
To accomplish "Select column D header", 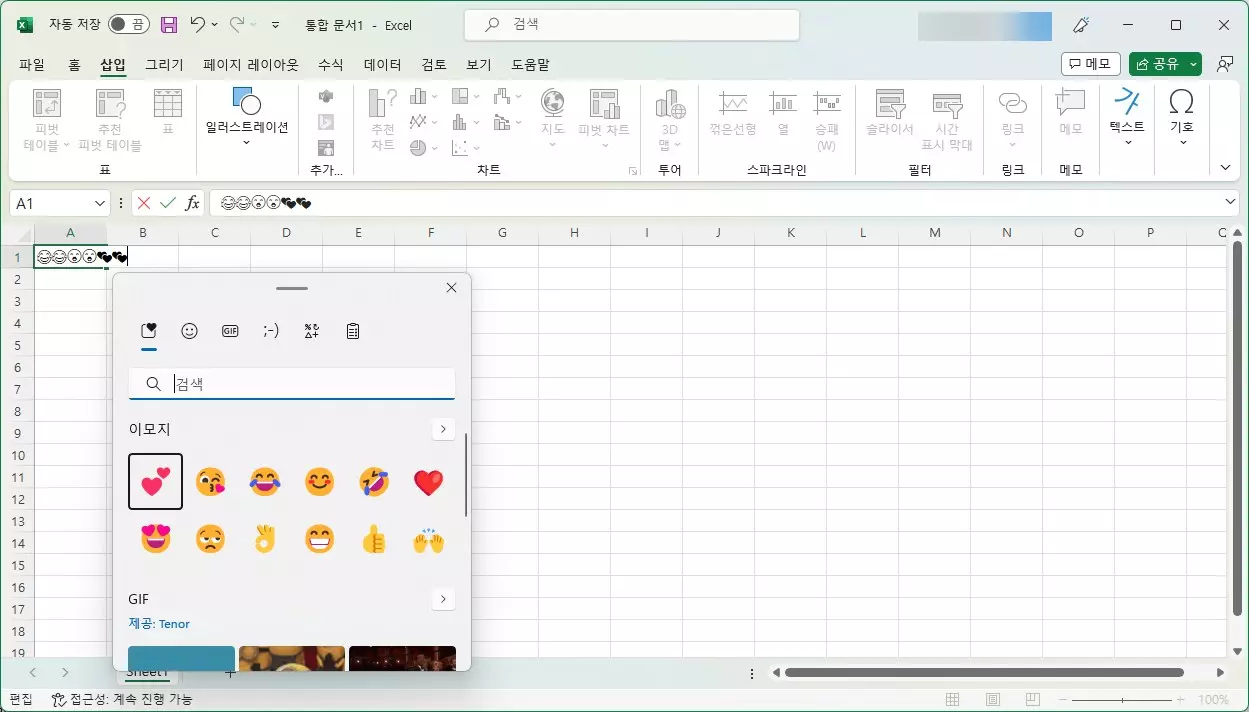I will pos(286,233).
